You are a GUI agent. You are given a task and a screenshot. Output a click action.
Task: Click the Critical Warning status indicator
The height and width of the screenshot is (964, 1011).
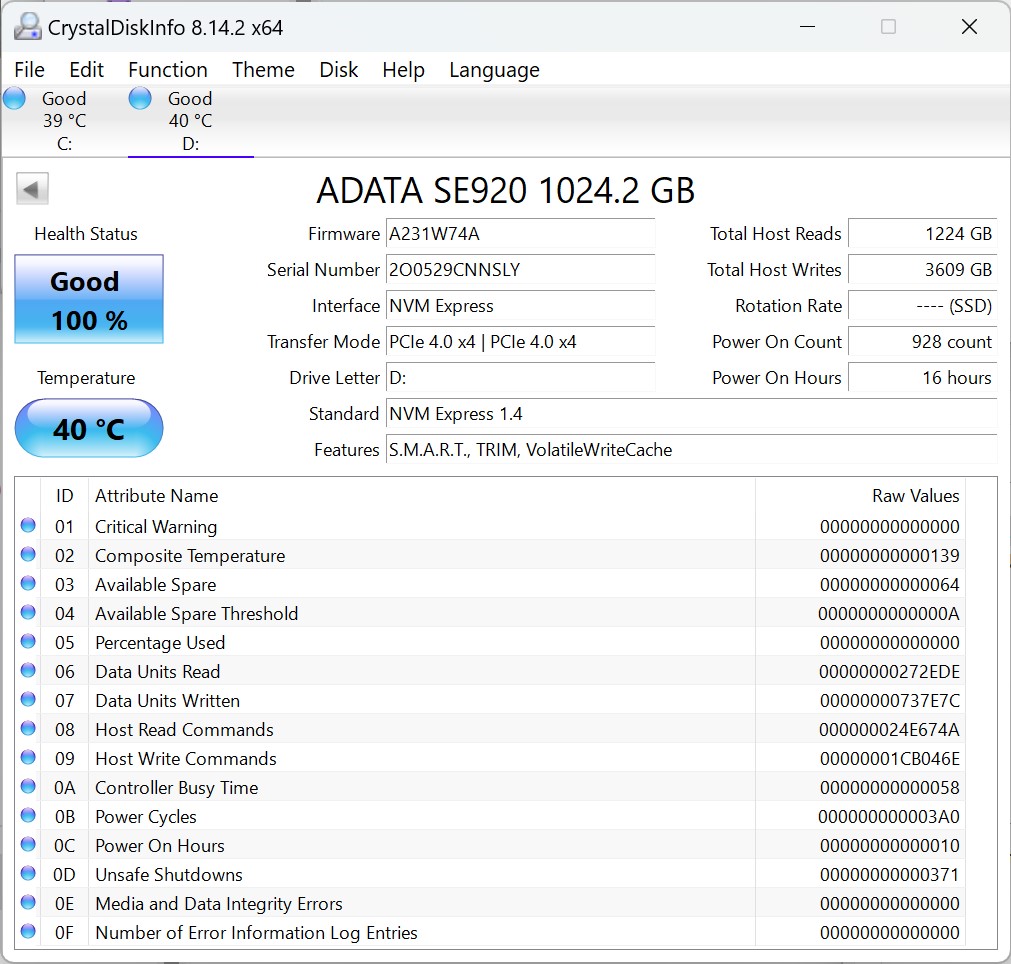(x=28, y=526)
